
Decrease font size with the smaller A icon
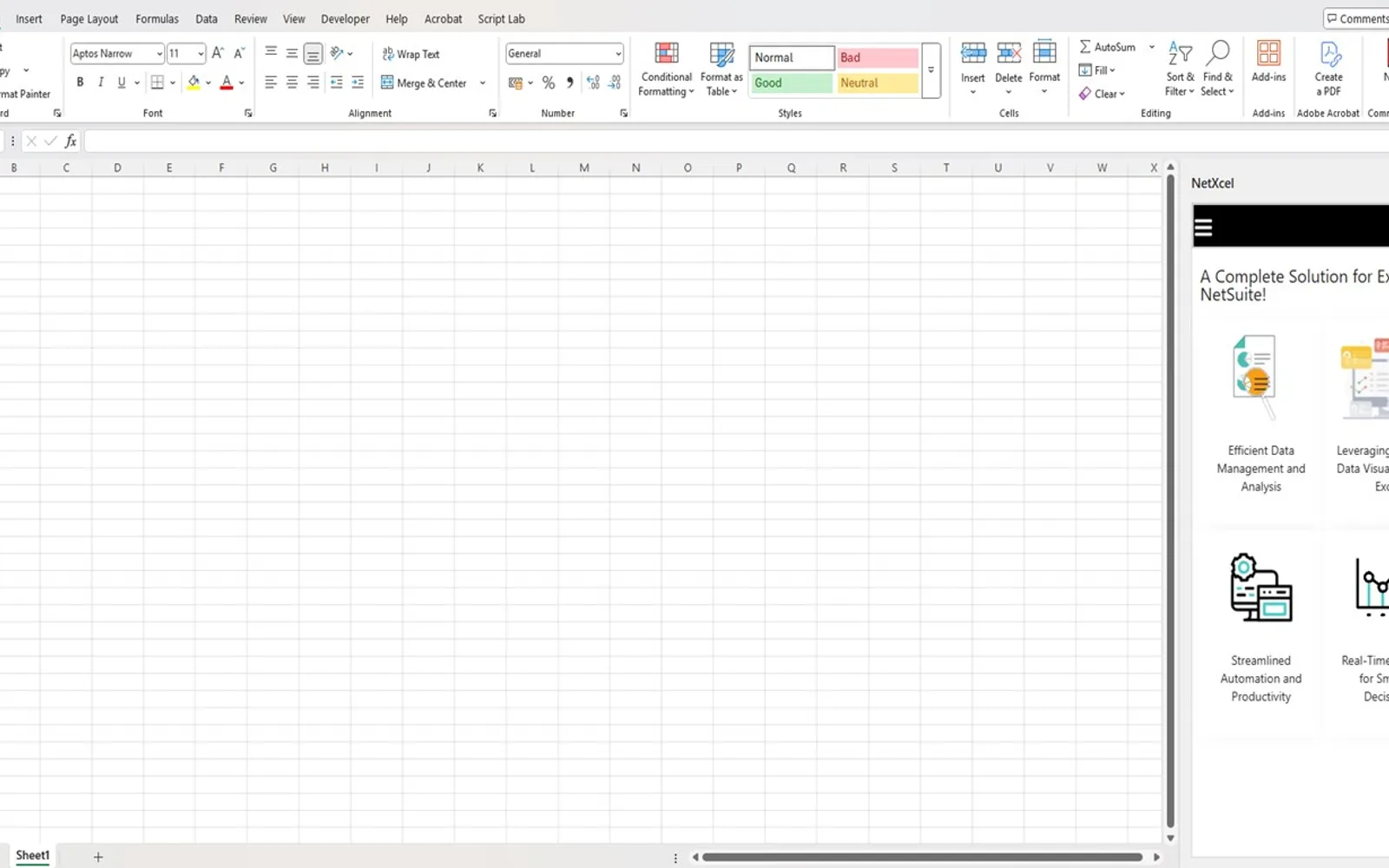[x=240, y=53]
